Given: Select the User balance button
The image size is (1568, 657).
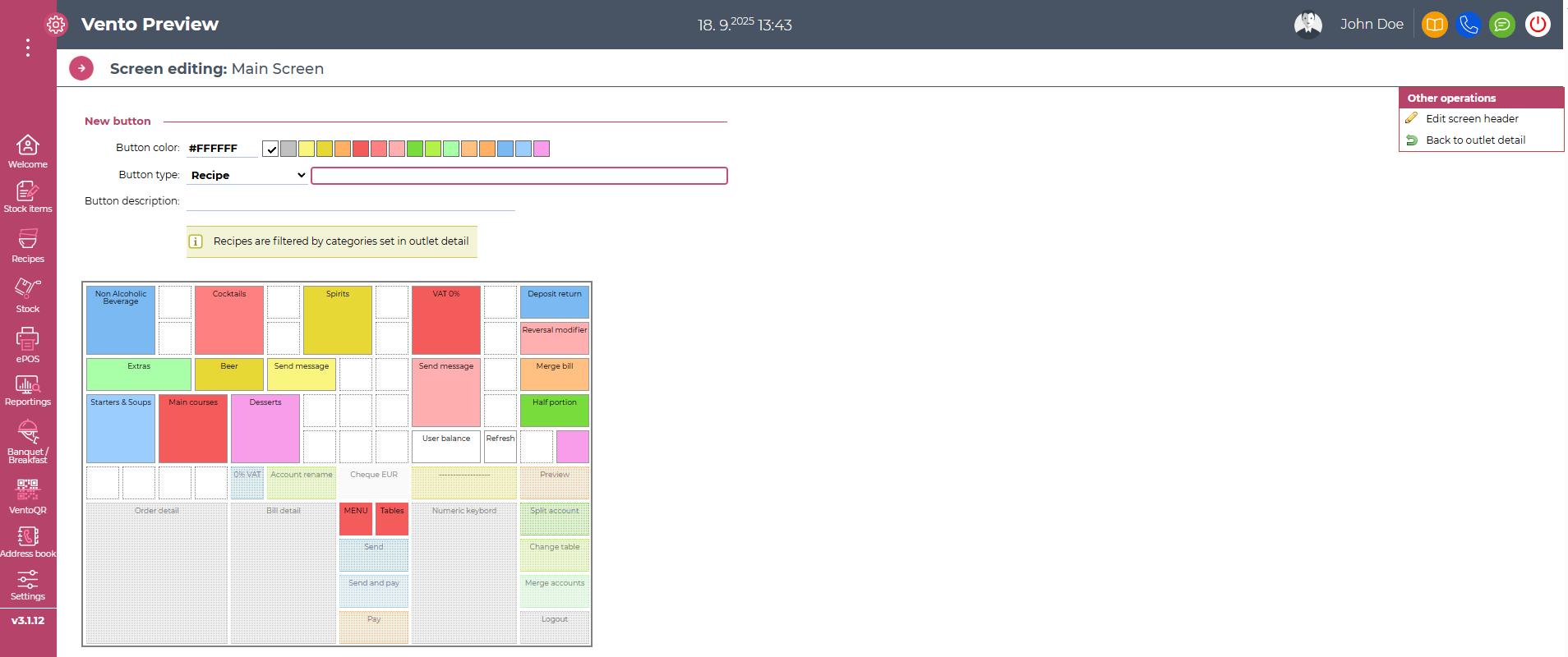Looking at the screenshot, I should click(x=446, y=447).
